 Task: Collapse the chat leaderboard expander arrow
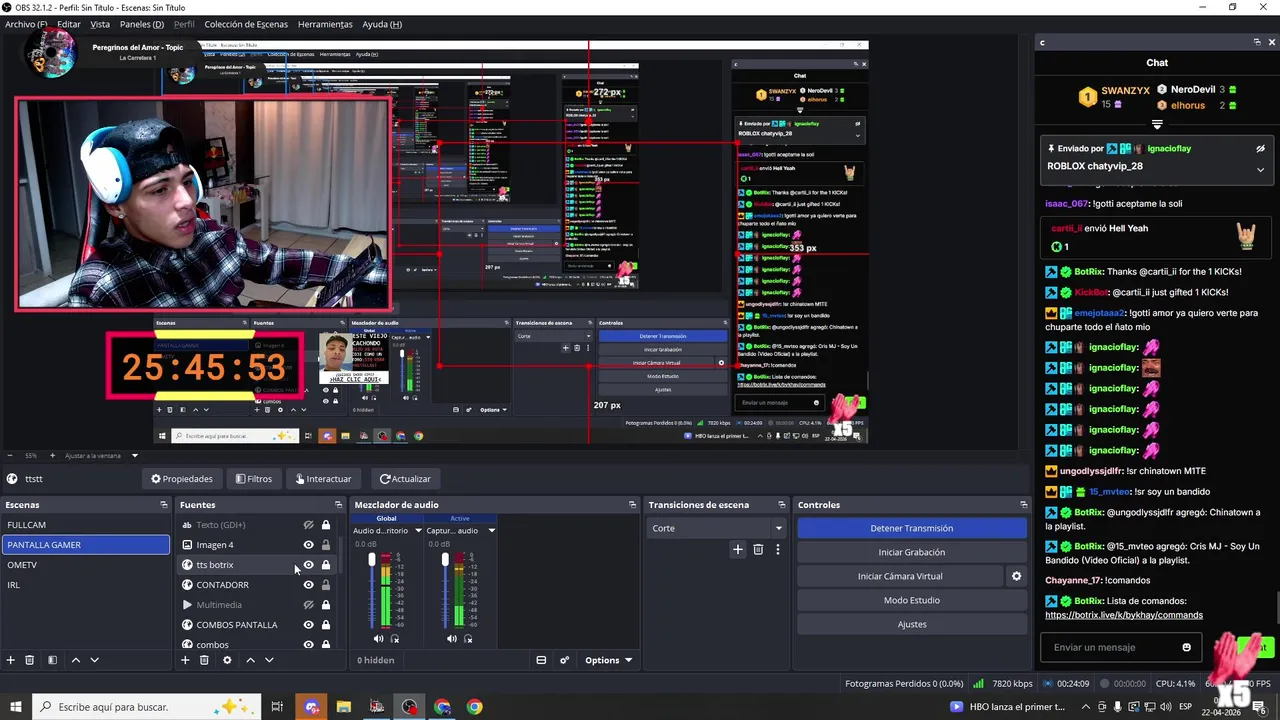[x=1157, y=125]
